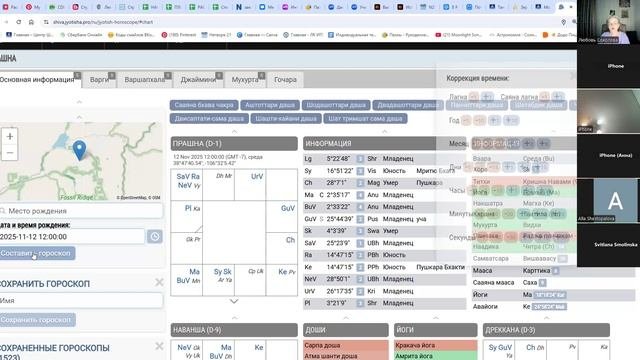Image resolution: width=640 pixels, height=360 pixels.
Task: Select Svitlana Smolinska participant tile
Action: pyautogui.click(x=609, y=244)
